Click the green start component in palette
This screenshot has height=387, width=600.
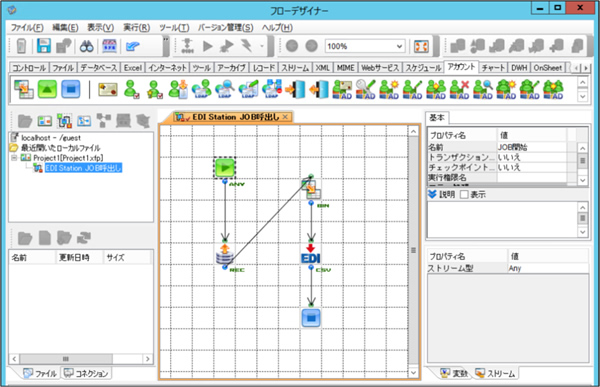click(47, 89)
